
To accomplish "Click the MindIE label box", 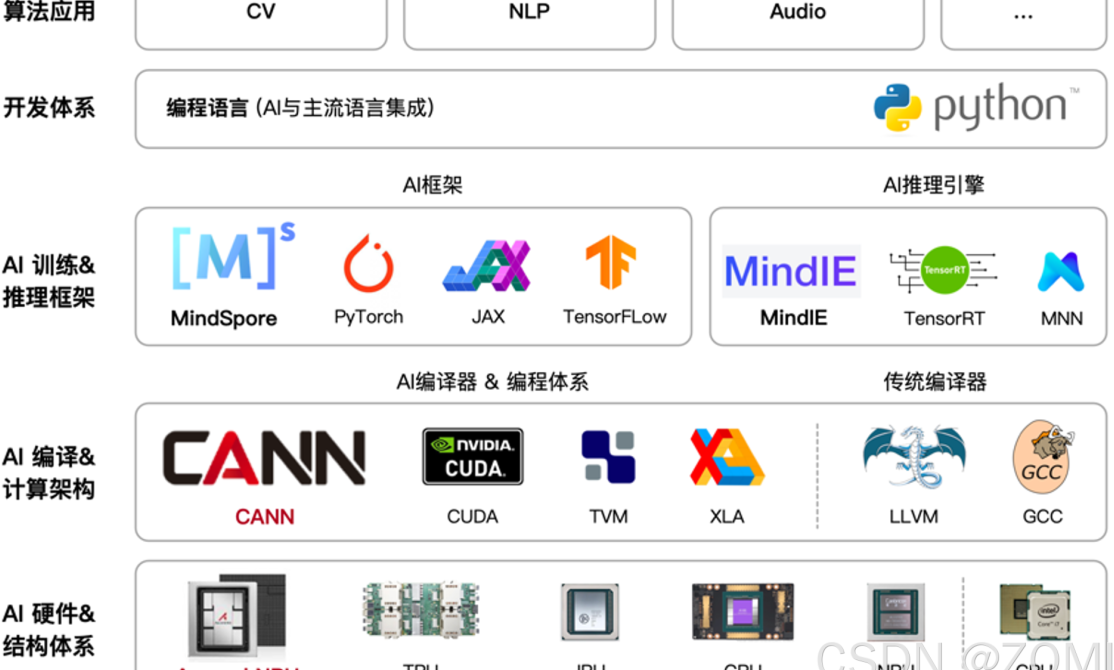I will 790,271.
